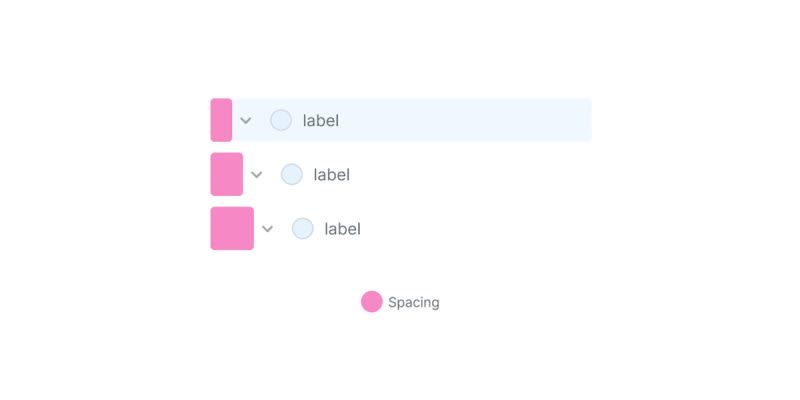Click the chevron in the middle row
800x400 pixels.
(257, 175)
